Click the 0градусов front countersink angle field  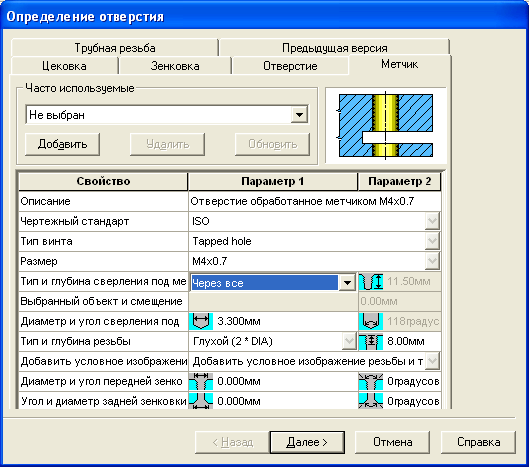click(x=412, y=381)
